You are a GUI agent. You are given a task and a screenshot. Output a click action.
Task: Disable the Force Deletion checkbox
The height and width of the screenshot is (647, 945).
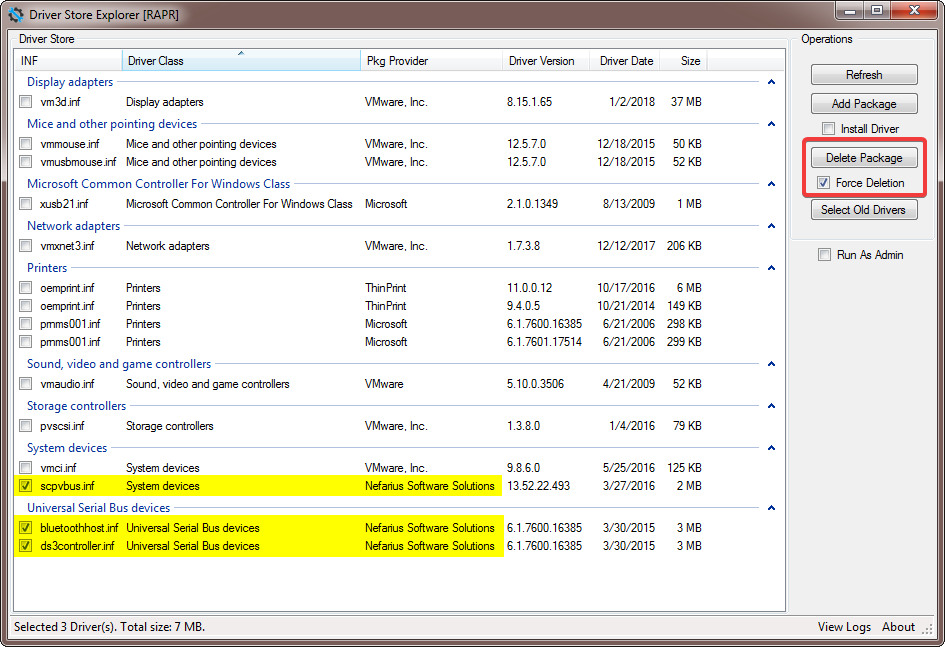click(823, 183)
